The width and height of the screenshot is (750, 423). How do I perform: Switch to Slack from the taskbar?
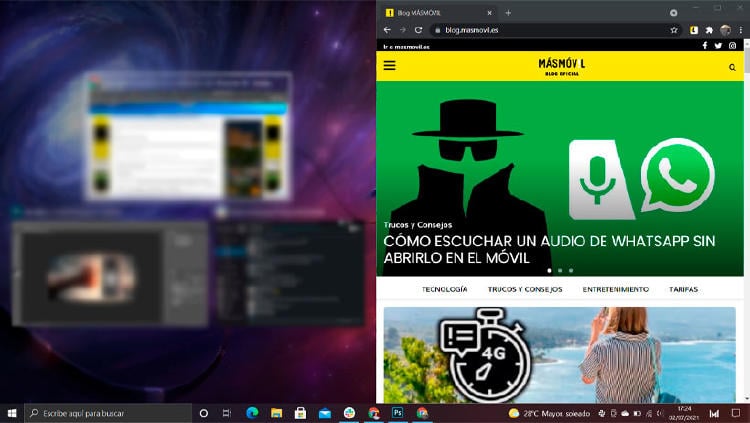coord(349,413)
